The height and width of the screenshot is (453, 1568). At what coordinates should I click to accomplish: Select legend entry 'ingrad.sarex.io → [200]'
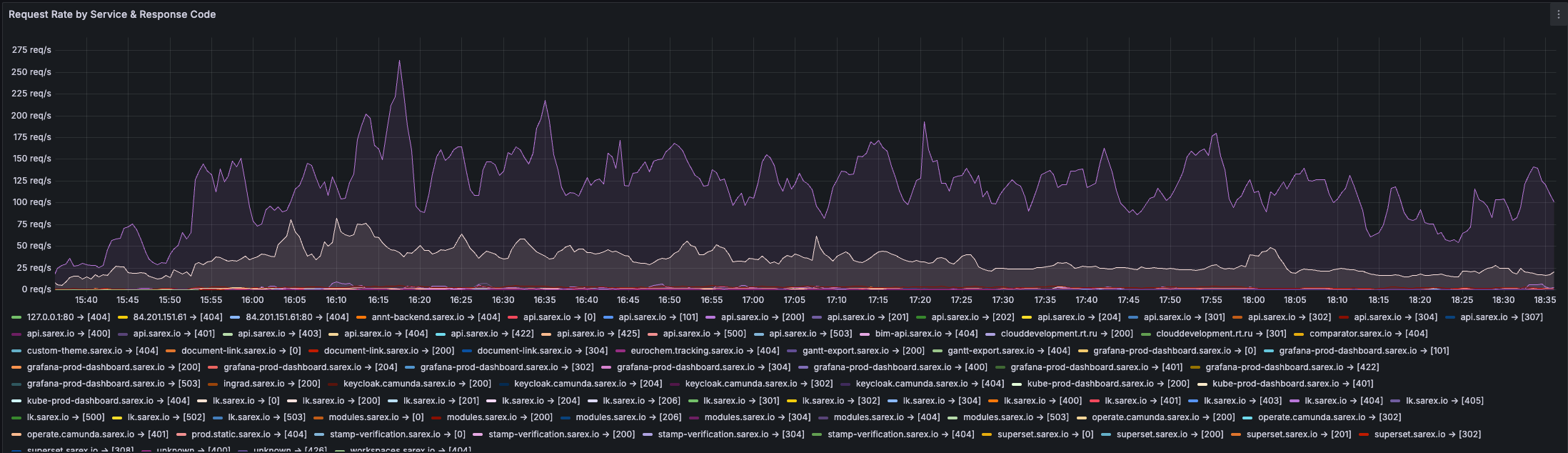point(272,384)
